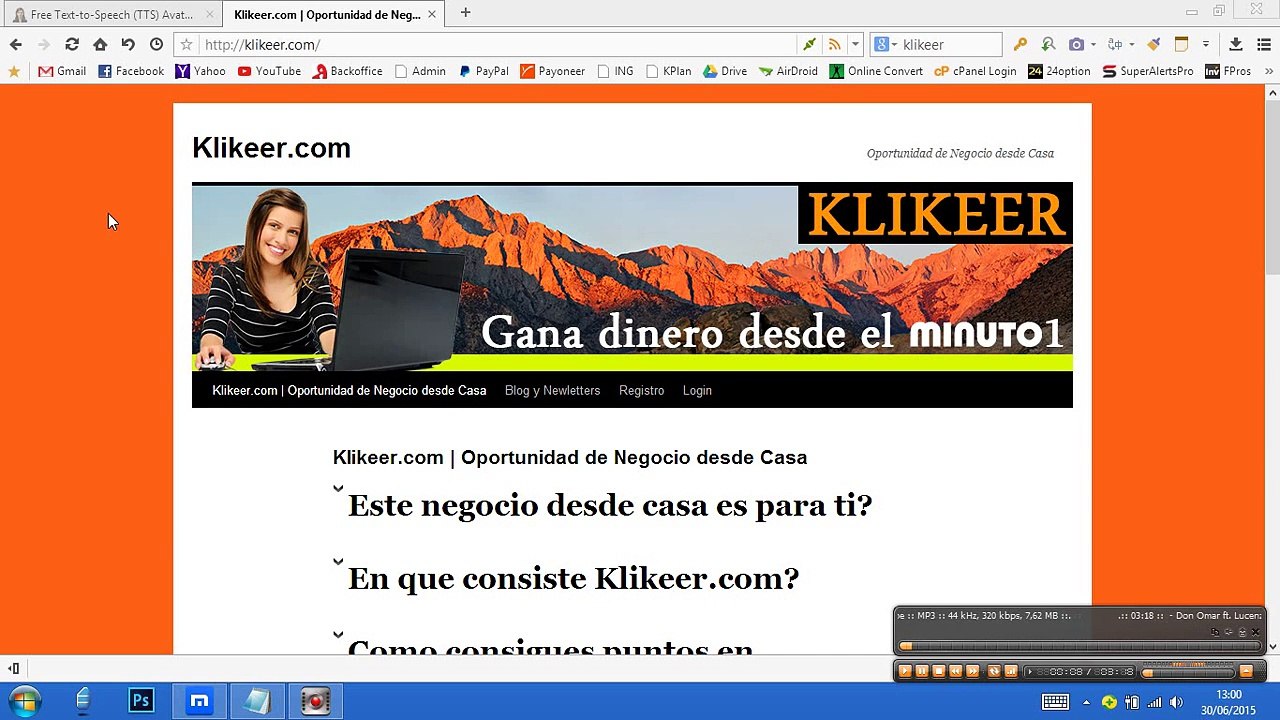This screenshot has width=1280, height=720.
Task: Open the notes notepad toolbar icon
Action: click(x=1181, y=44)
